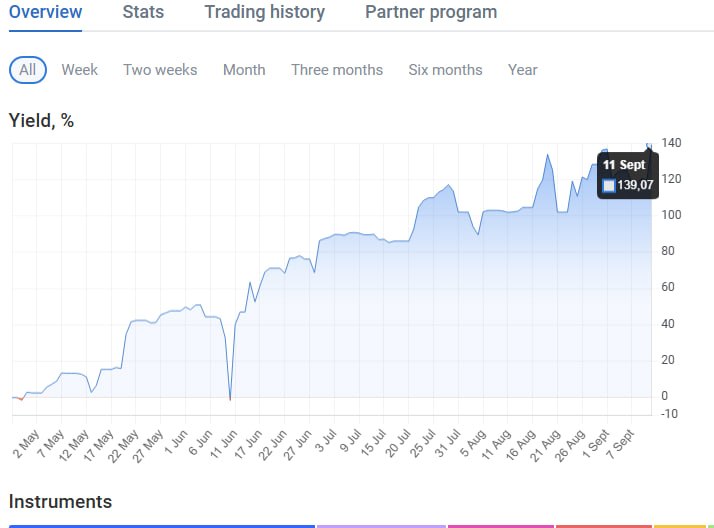Select the Overview tab
The width and height of the screenshot is (714, 528).
pyautogui.click(x=46, y=12)
